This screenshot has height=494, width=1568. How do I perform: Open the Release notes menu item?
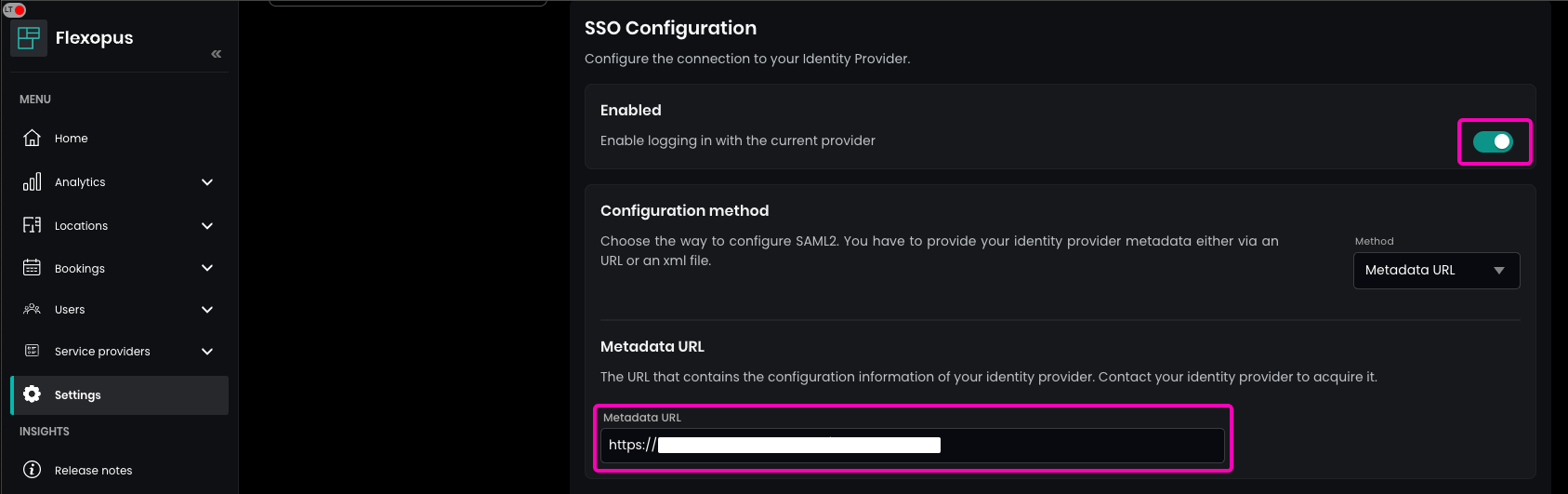(93, 471)
